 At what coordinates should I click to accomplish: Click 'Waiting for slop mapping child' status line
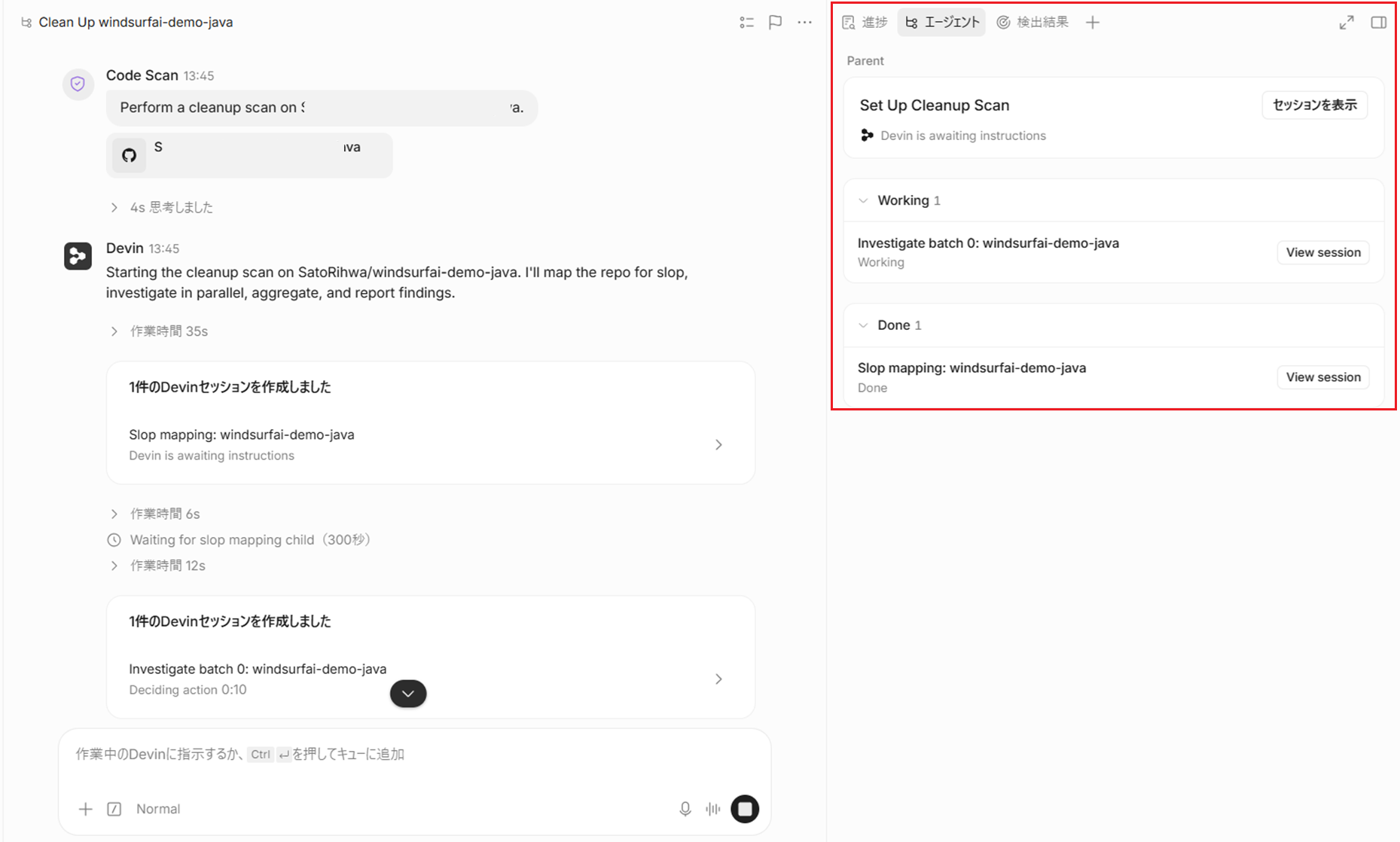click(x=250, y=540)
